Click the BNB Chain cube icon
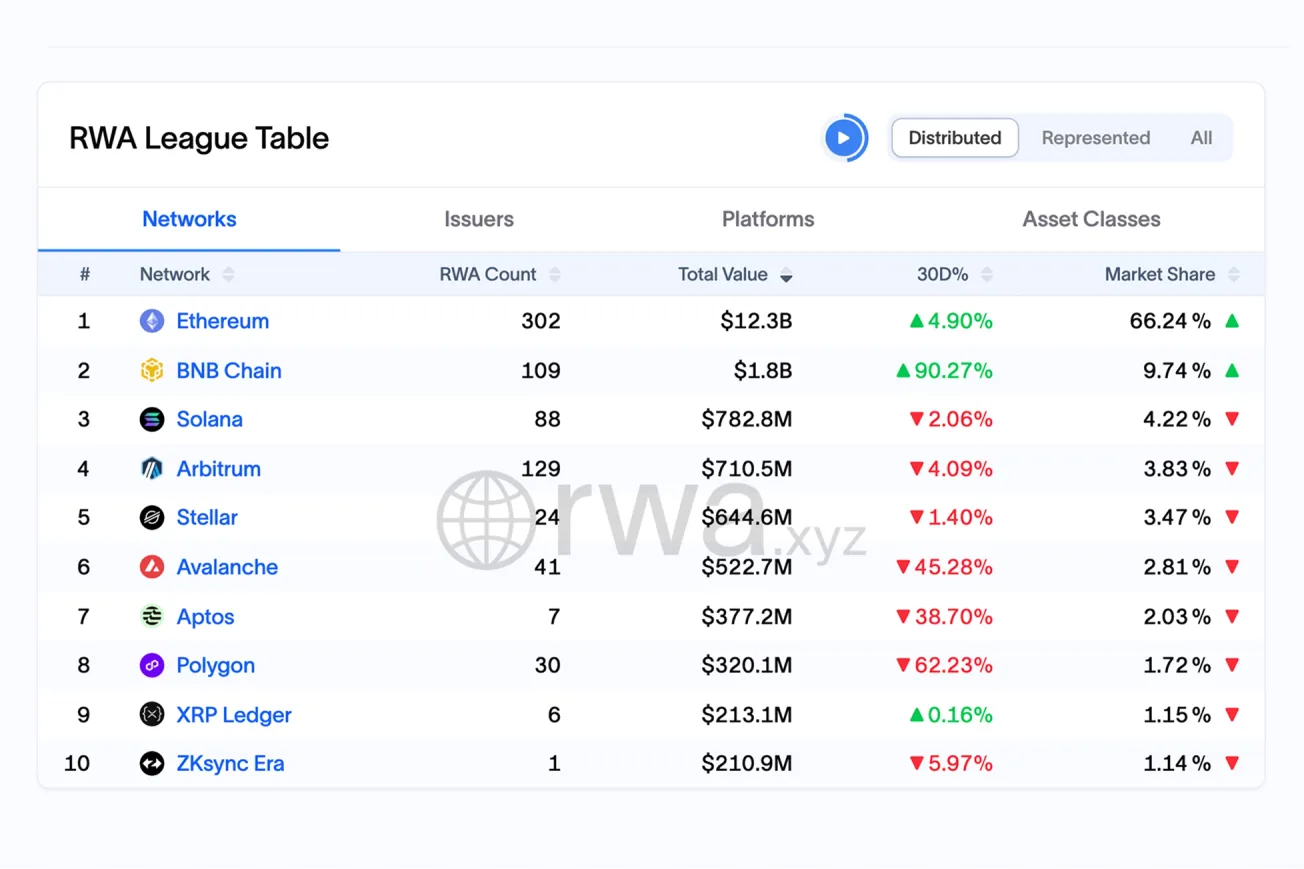The width and height of the screenshot is (1304, 869). point(151,371)
